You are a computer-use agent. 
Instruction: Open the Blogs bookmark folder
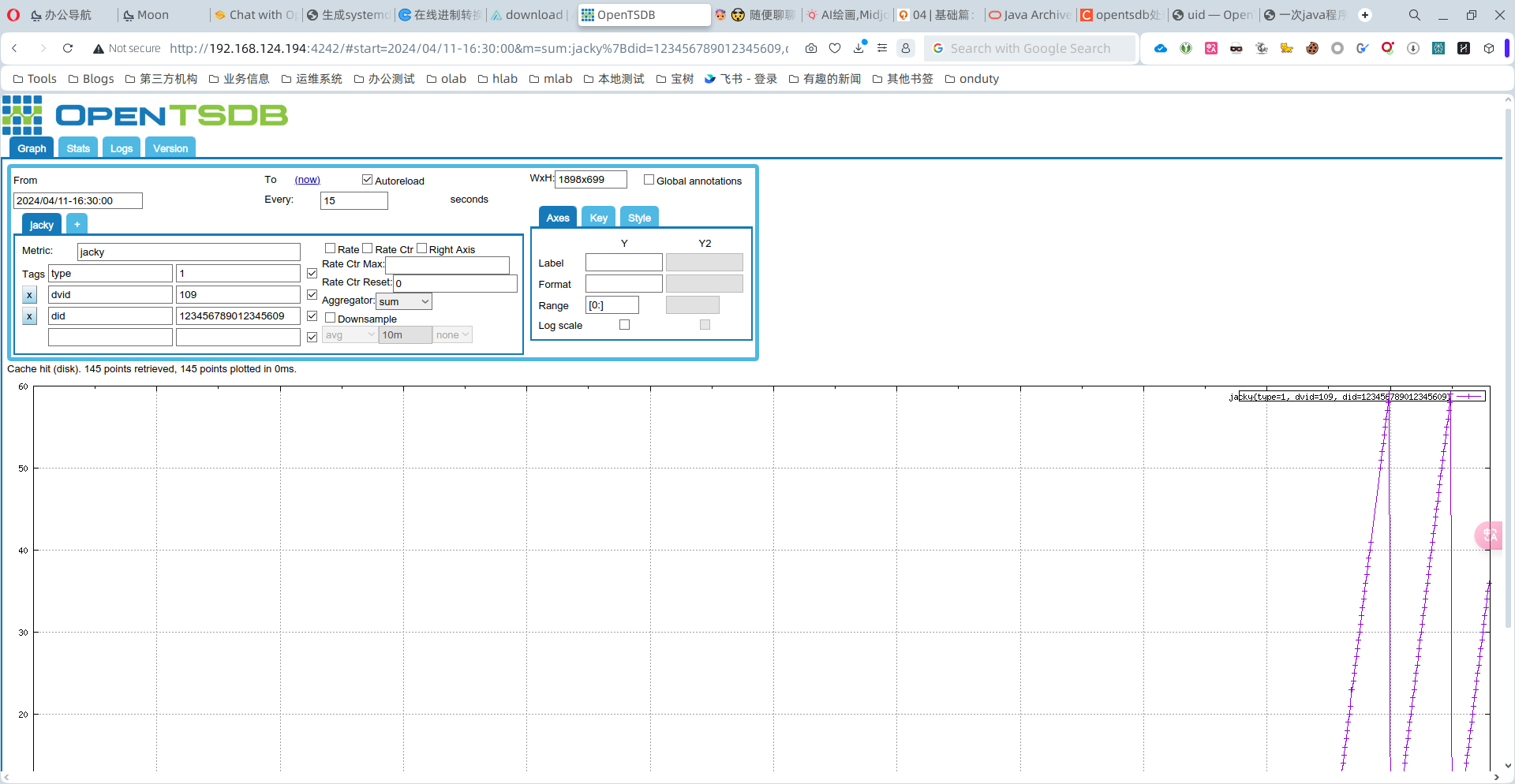(91, 79)
